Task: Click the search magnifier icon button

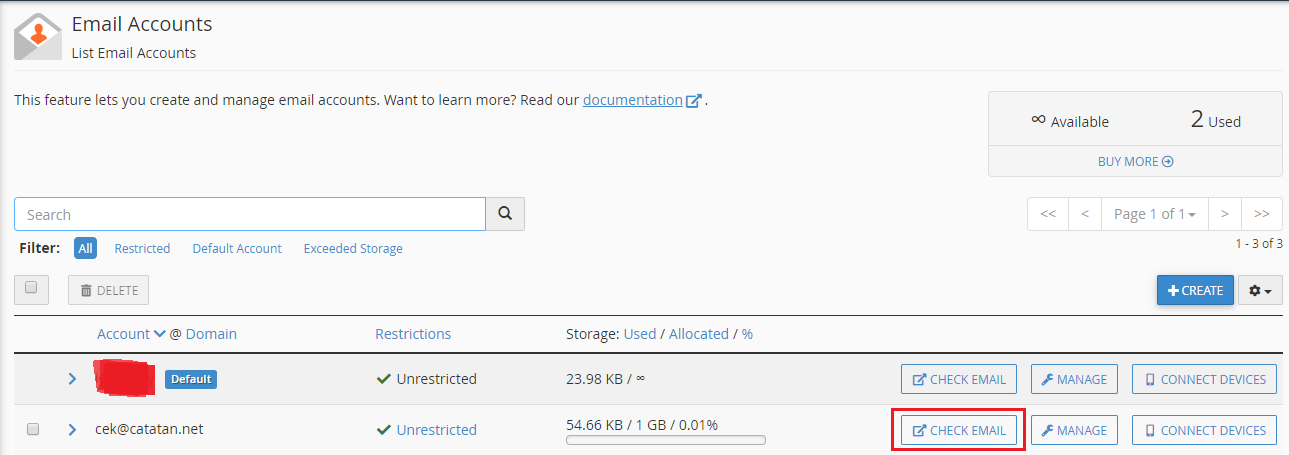Action: 505,214
